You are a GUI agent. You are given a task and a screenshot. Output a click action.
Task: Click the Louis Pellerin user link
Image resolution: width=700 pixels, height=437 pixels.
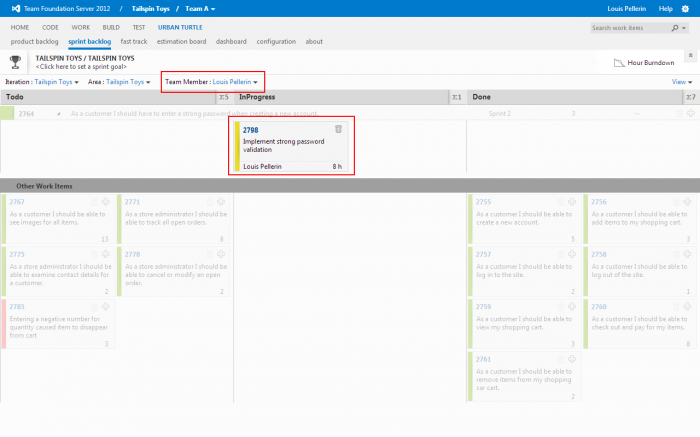click(x=626, y=8)
